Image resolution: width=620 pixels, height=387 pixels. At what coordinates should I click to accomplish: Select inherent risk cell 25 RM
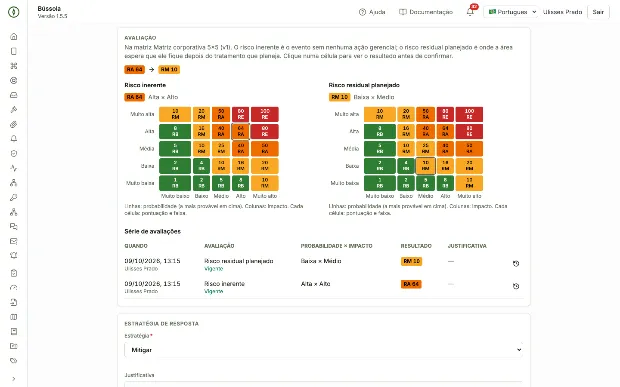click(221, 148)
